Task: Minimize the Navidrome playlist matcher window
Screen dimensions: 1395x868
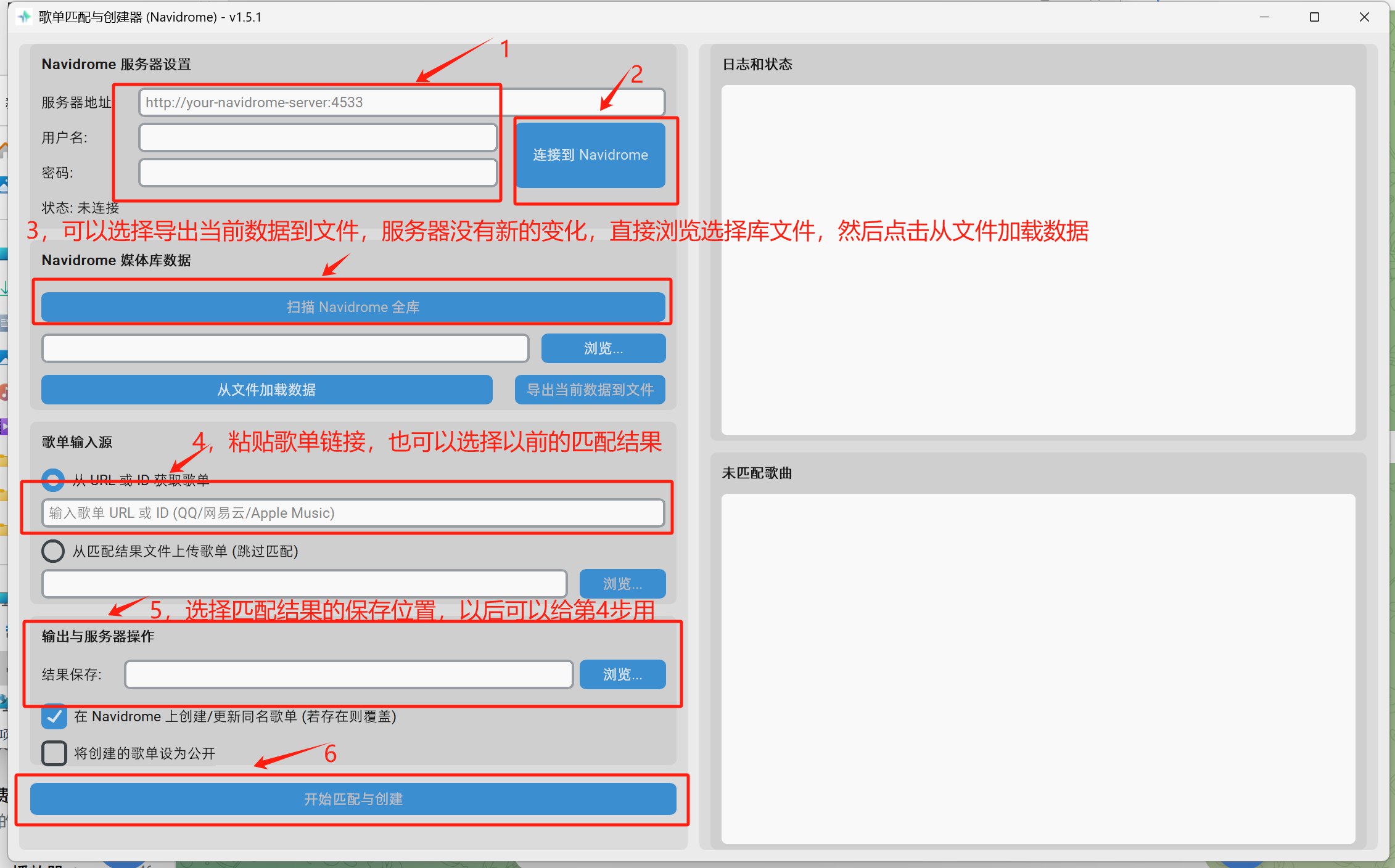Action: [x=1264, y=17]
